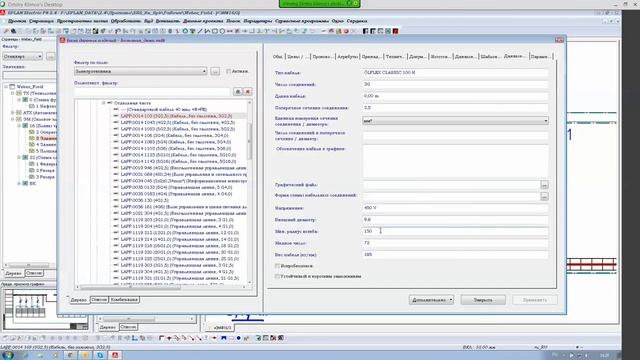Click the Закрыть button

(483, 300)
